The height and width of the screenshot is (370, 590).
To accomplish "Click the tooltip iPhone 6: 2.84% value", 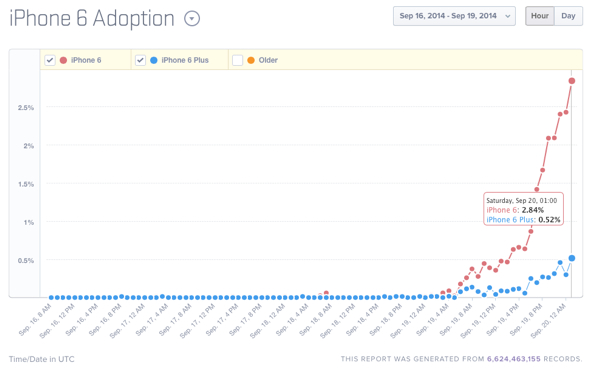I will click(x=515, y=210).
